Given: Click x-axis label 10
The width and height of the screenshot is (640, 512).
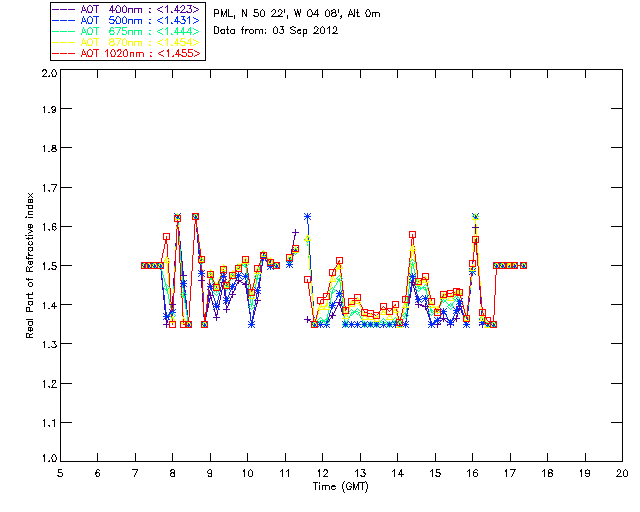Looking at the screenshot, I should [x=247, y=473].
